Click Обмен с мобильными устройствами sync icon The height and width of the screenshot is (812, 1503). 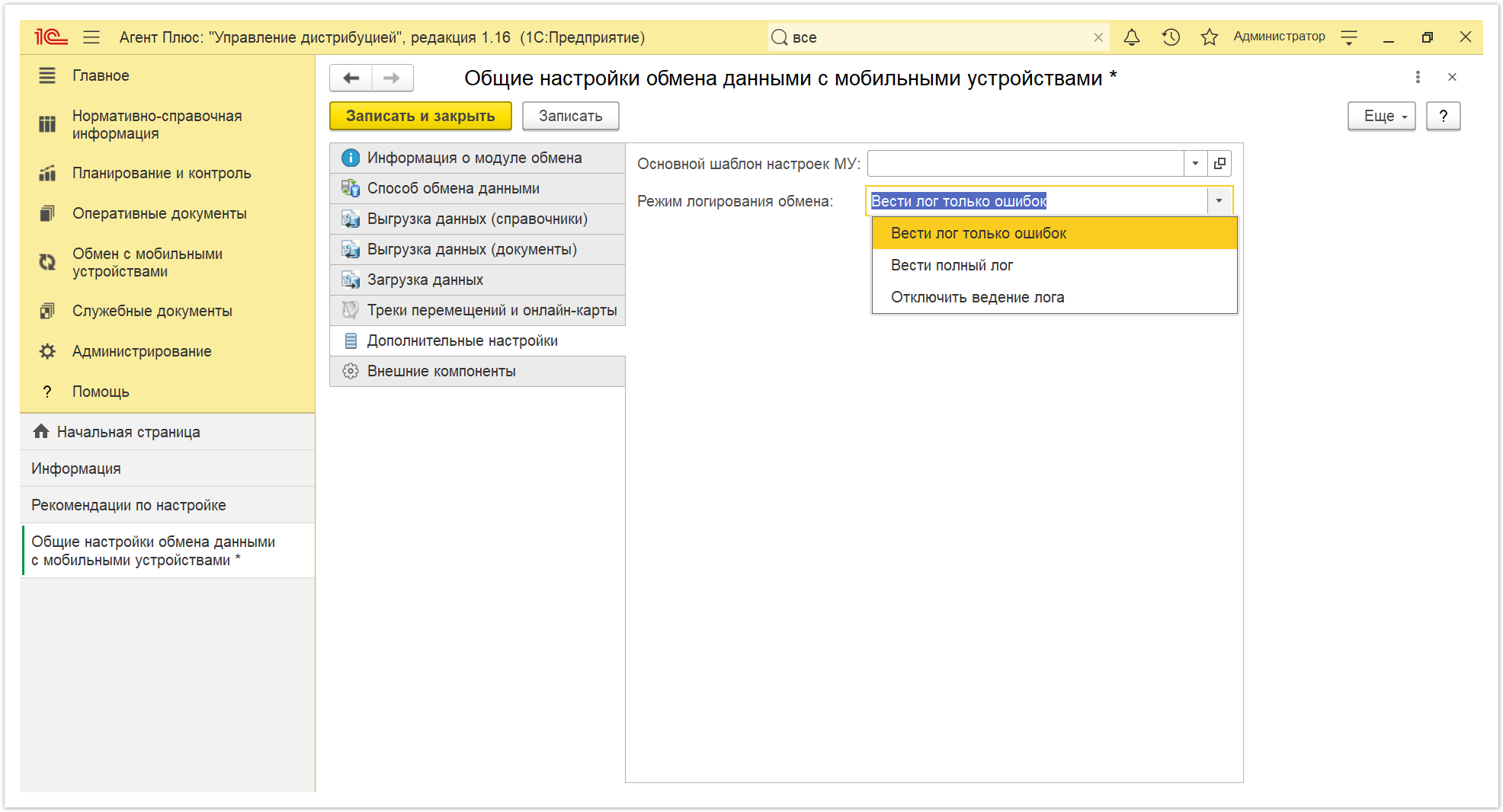tap(47, 262)
